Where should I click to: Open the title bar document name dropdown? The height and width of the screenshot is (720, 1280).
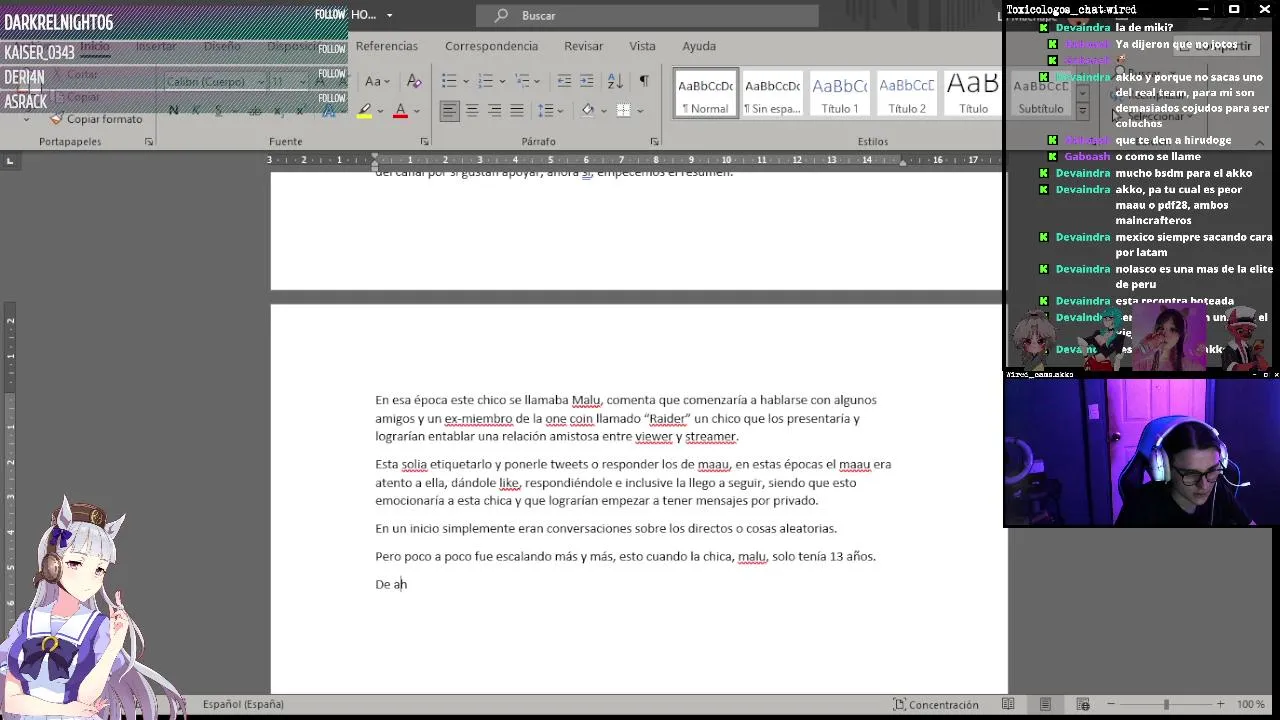click(389, 15)
